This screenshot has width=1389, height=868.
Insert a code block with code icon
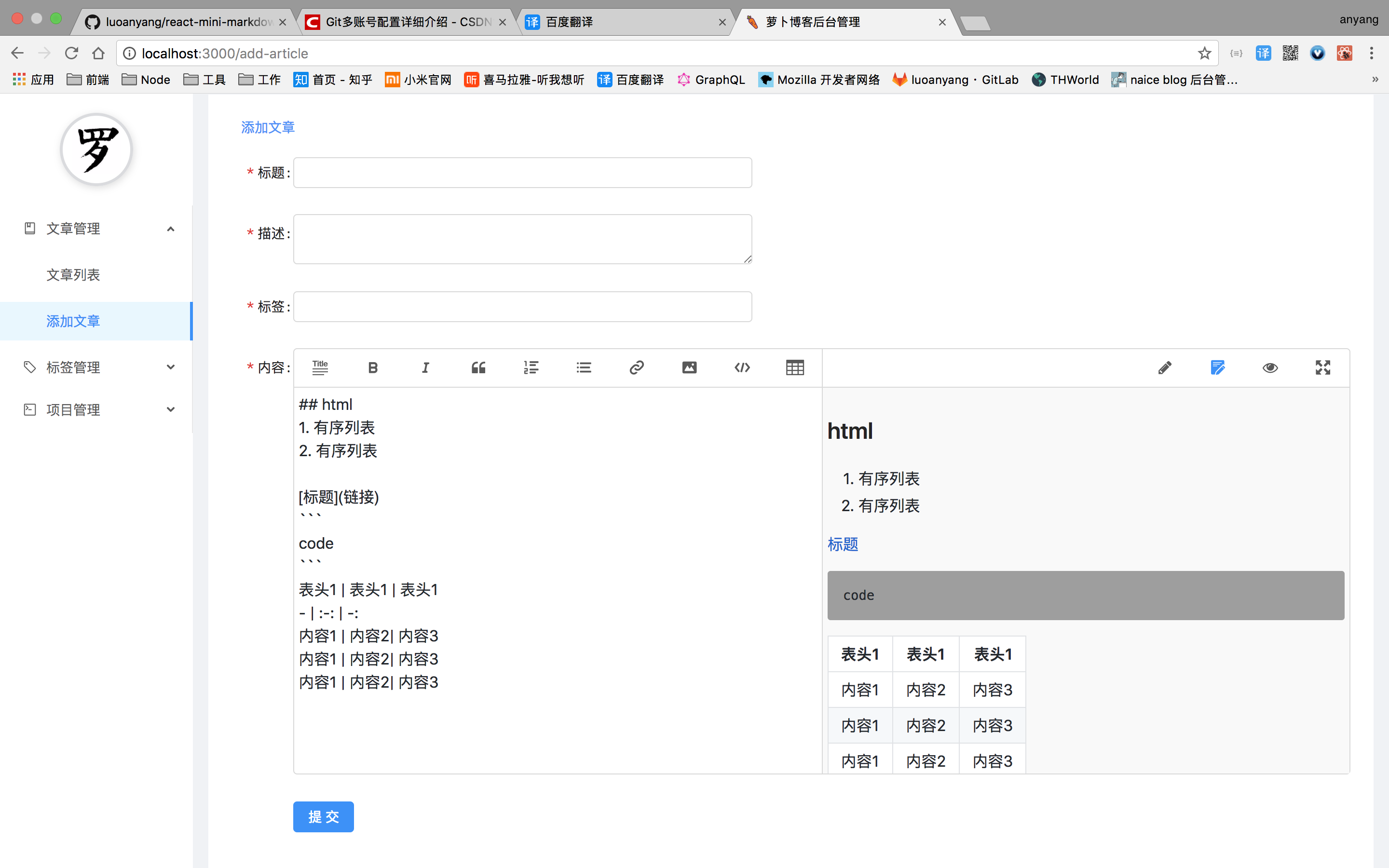pos(742,367)
